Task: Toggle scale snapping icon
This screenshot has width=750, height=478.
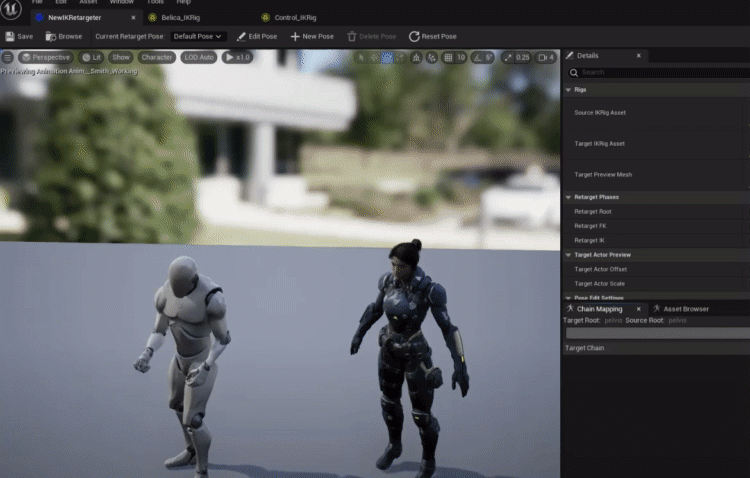Action: point(507,57)
